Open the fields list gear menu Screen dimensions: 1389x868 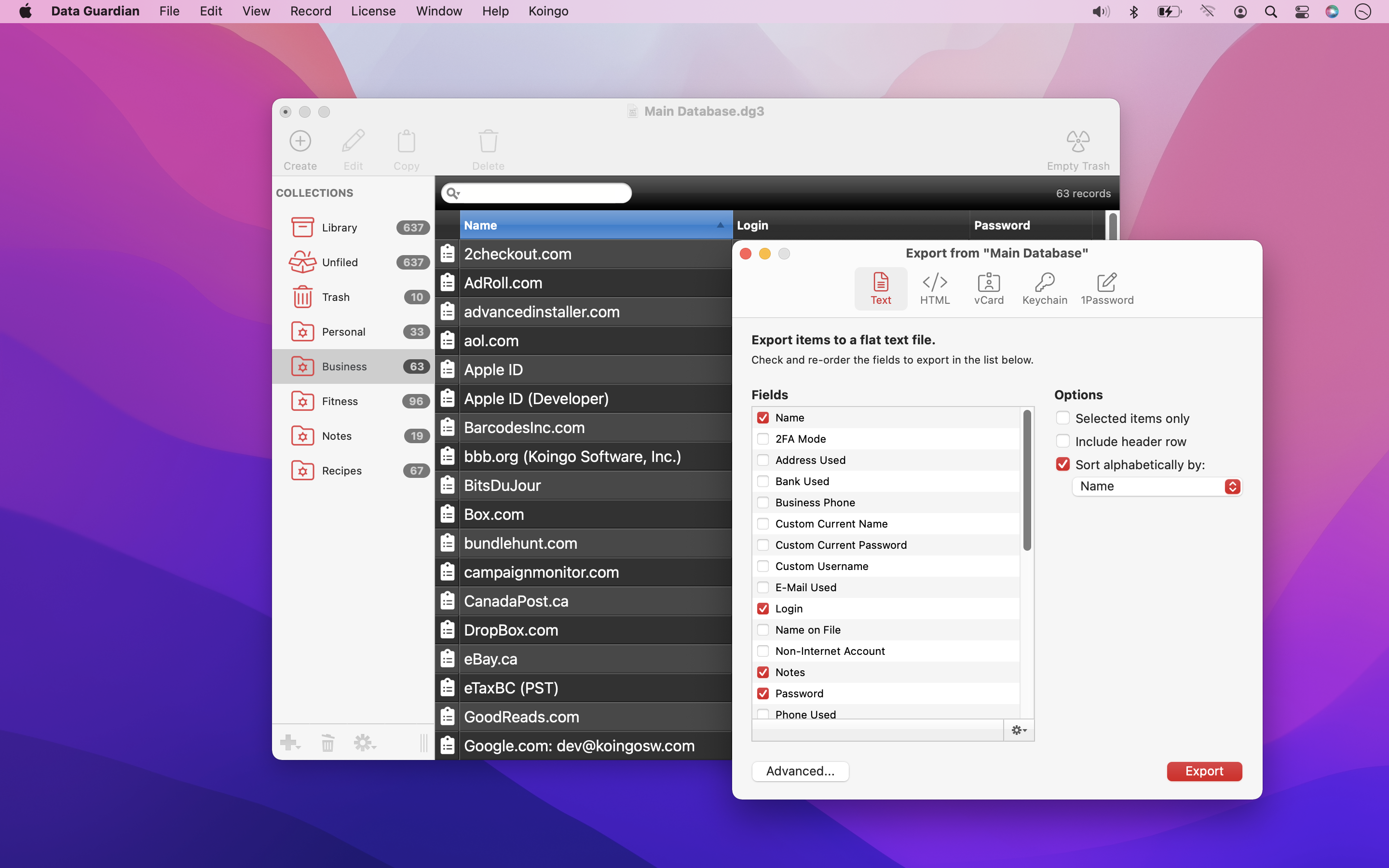(x=1018, y=730)
